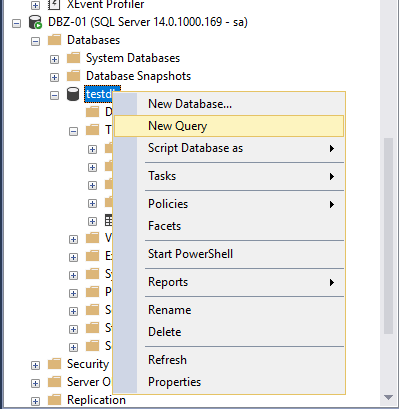Collapse the Databases tree node
This screenshot has width=399, height=409.
pos(35,42)
